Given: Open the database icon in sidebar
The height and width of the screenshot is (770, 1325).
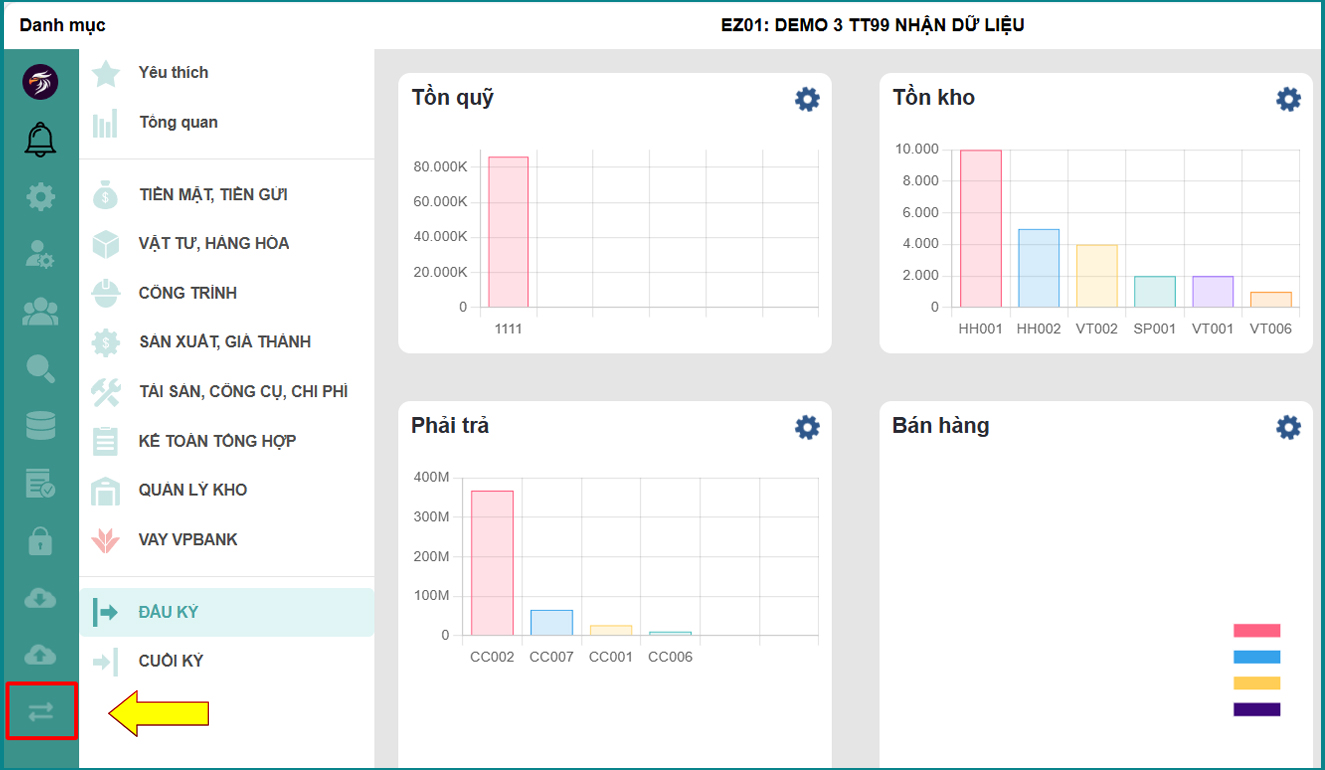Looking at the screenshot, I should pos(40,425).
